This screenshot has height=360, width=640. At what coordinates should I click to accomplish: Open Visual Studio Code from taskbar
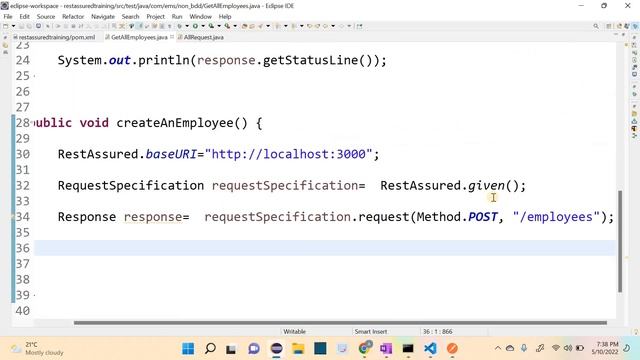pos(430,349)
